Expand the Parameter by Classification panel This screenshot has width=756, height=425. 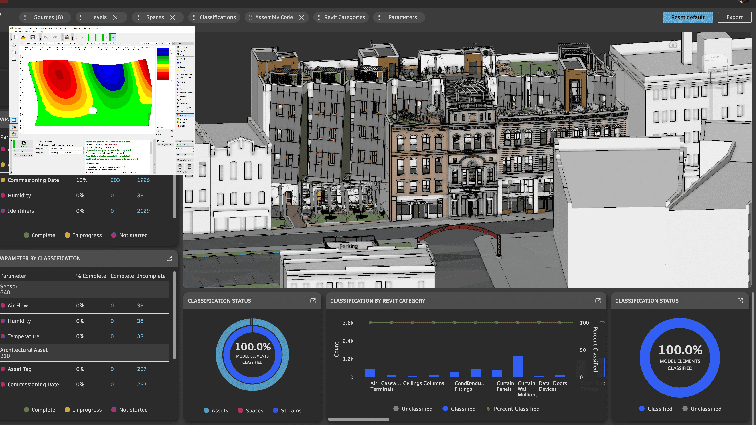[169, 258]
